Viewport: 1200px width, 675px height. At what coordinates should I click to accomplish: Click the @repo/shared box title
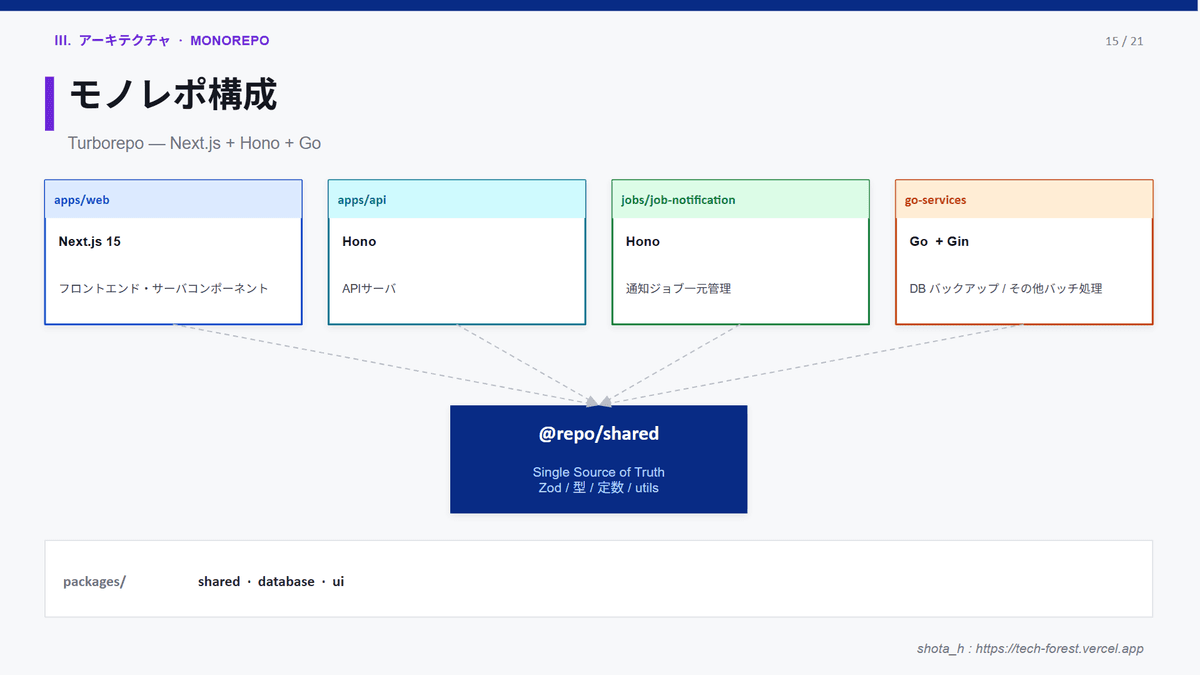[598, 434]
